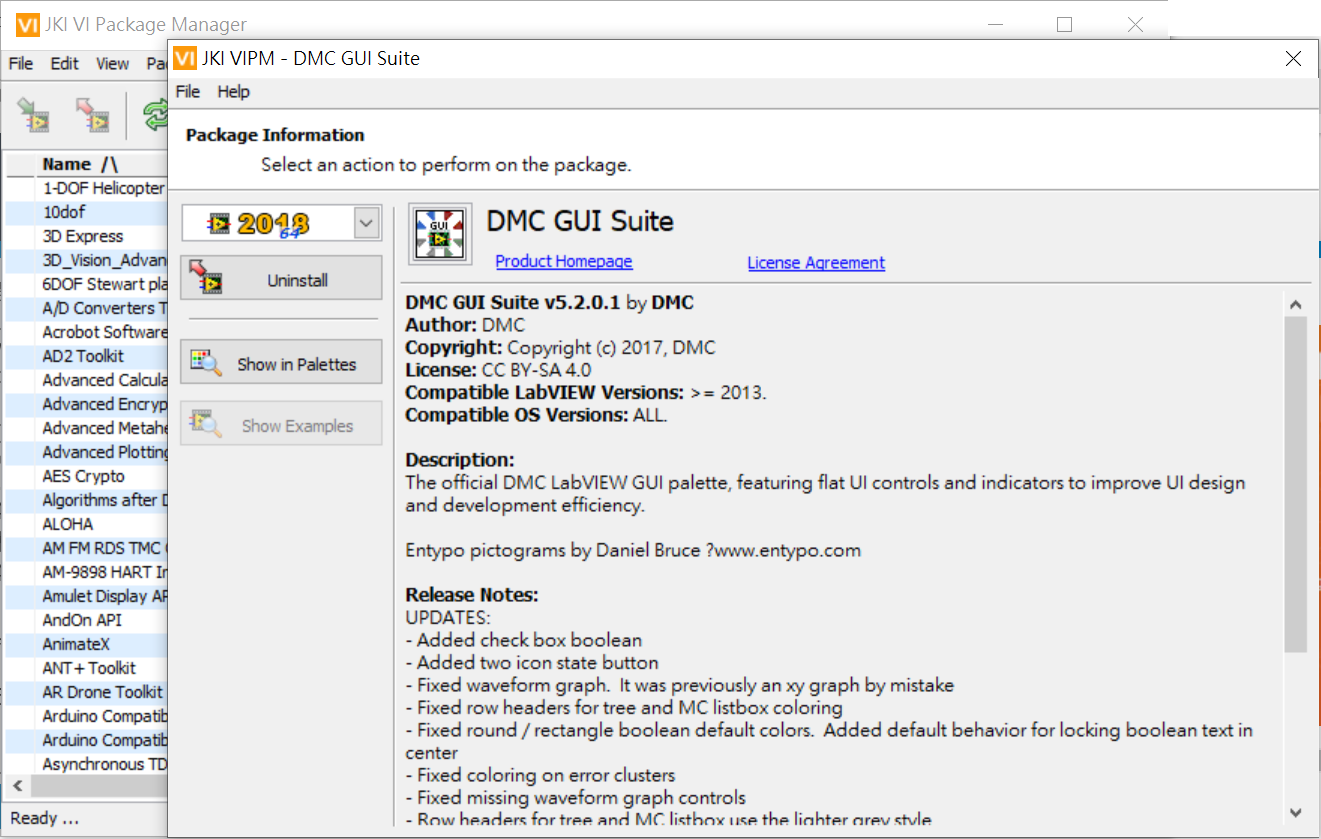Screen dimensions: 1321x839
Task: Select the ANT+ Toolkit package row
Action: coord(86,668)
